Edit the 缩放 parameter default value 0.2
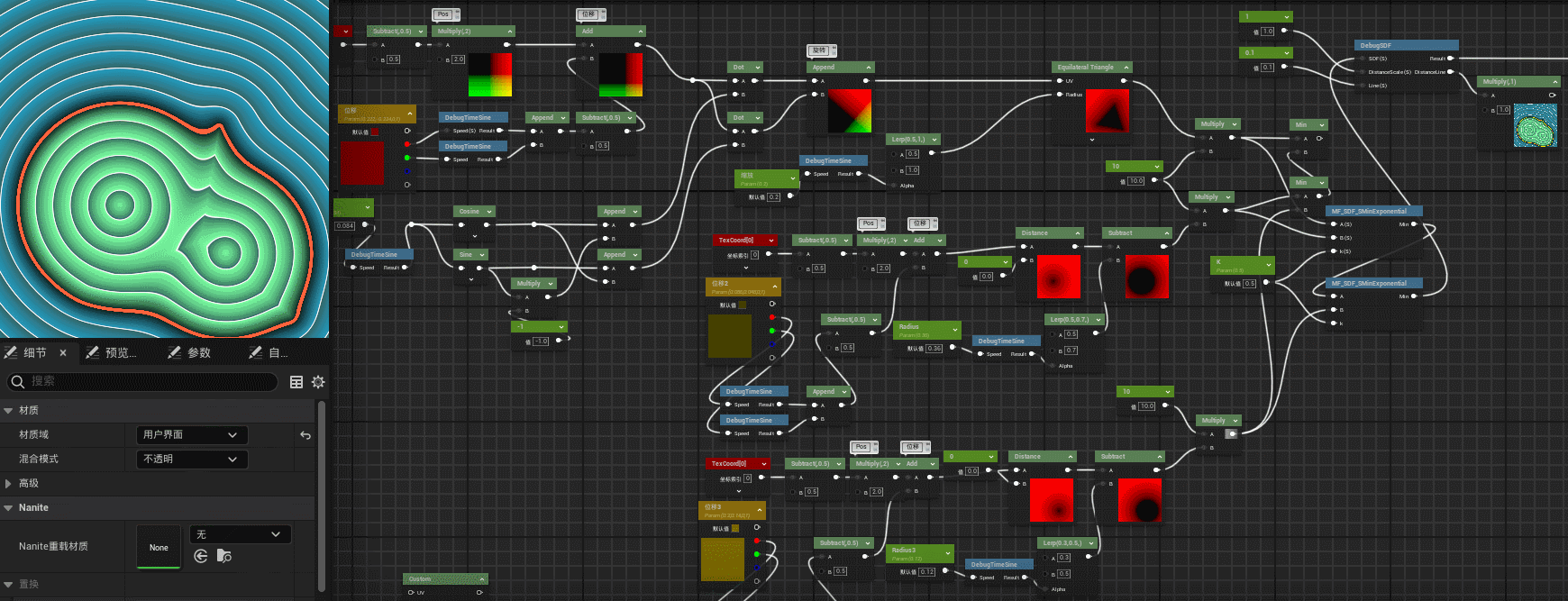Image resolution: width=1568 pixels, height=601 pixels. 774,196
